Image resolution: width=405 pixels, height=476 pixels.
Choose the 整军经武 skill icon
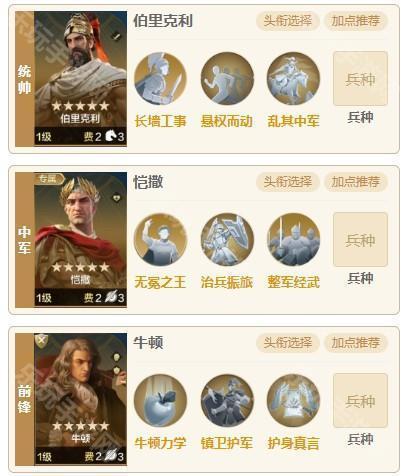tap(293, 240)
